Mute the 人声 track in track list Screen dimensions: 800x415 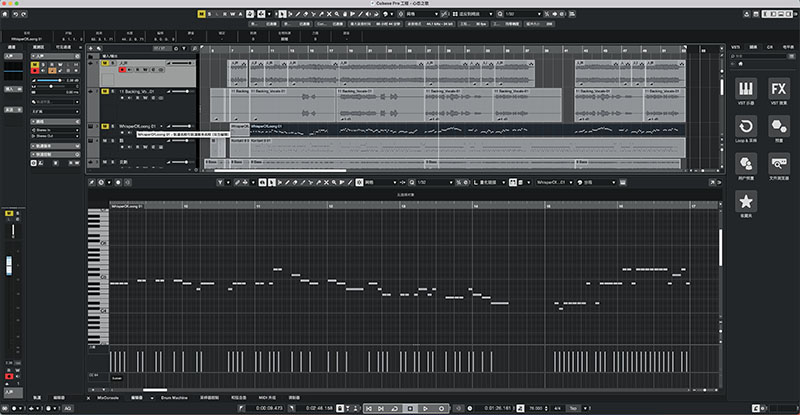(105, 63)
